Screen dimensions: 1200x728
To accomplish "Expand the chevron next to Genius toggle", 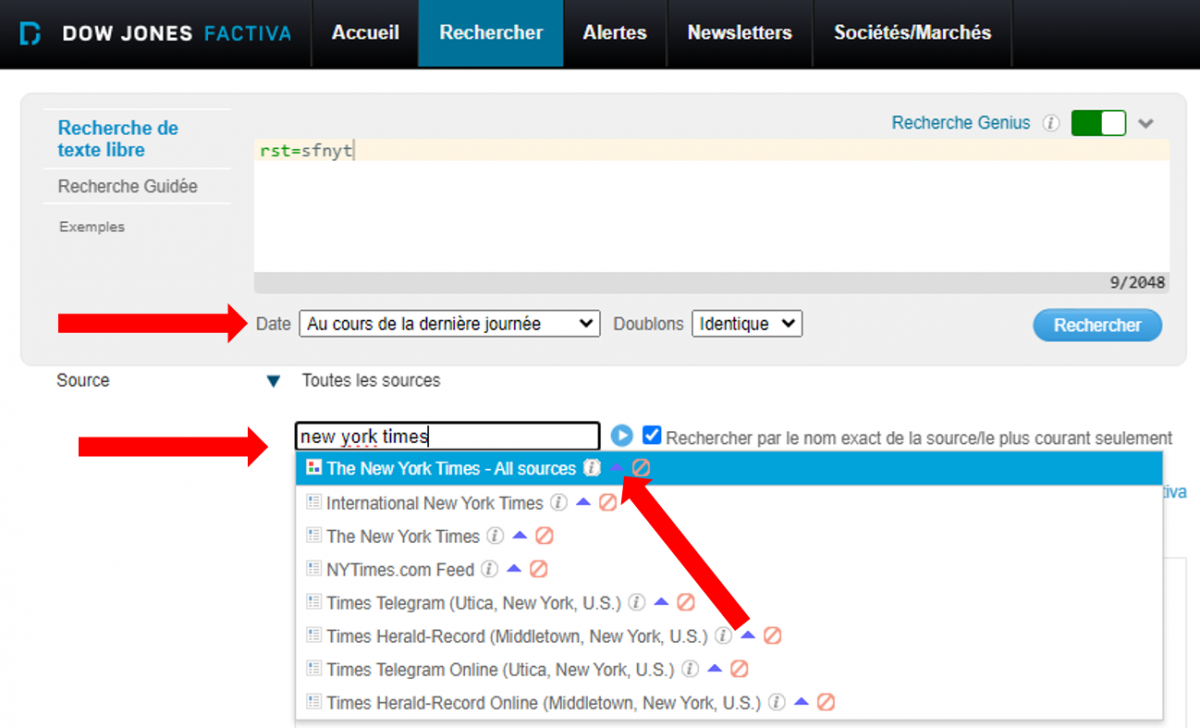I will [x=1146, y=124].
